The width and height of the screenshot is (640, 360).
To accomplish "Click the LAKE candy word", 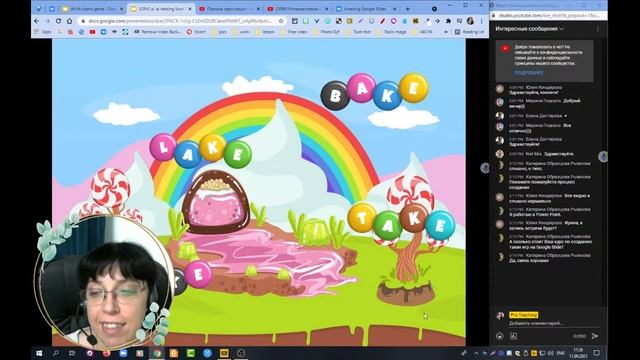I will 200,151.
